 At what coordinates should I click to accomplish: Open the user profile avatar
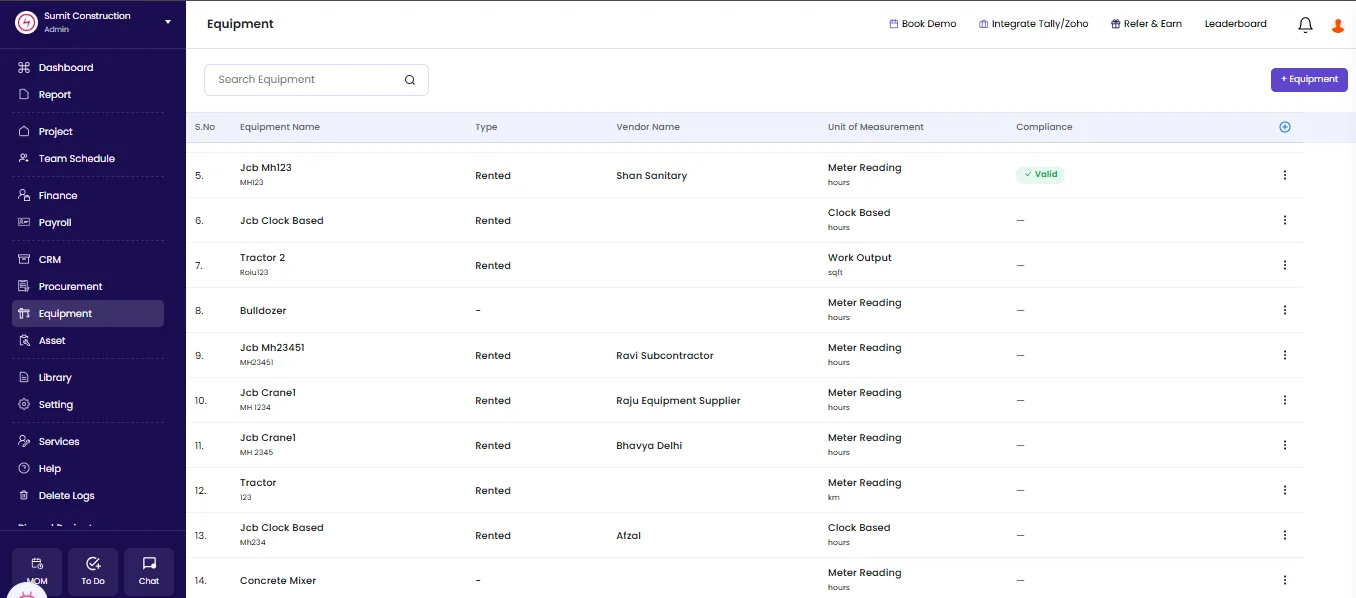click(x=1338, y=25)
